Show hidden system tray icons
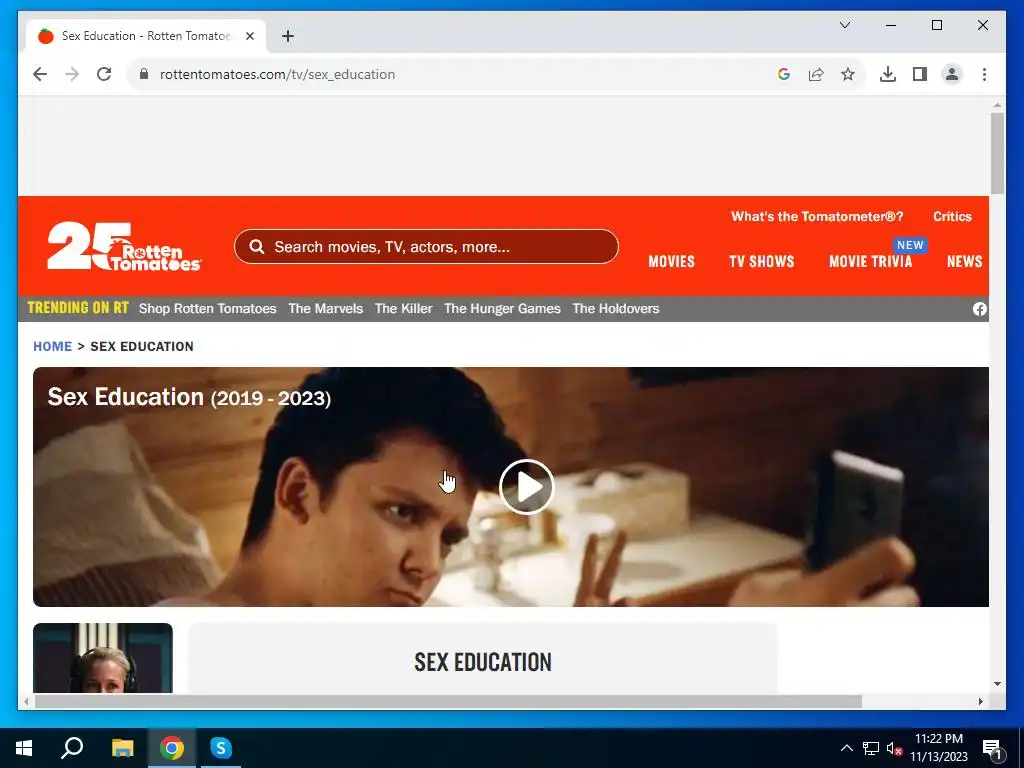This screenshot has width=1024, height=768. [846, 748]
